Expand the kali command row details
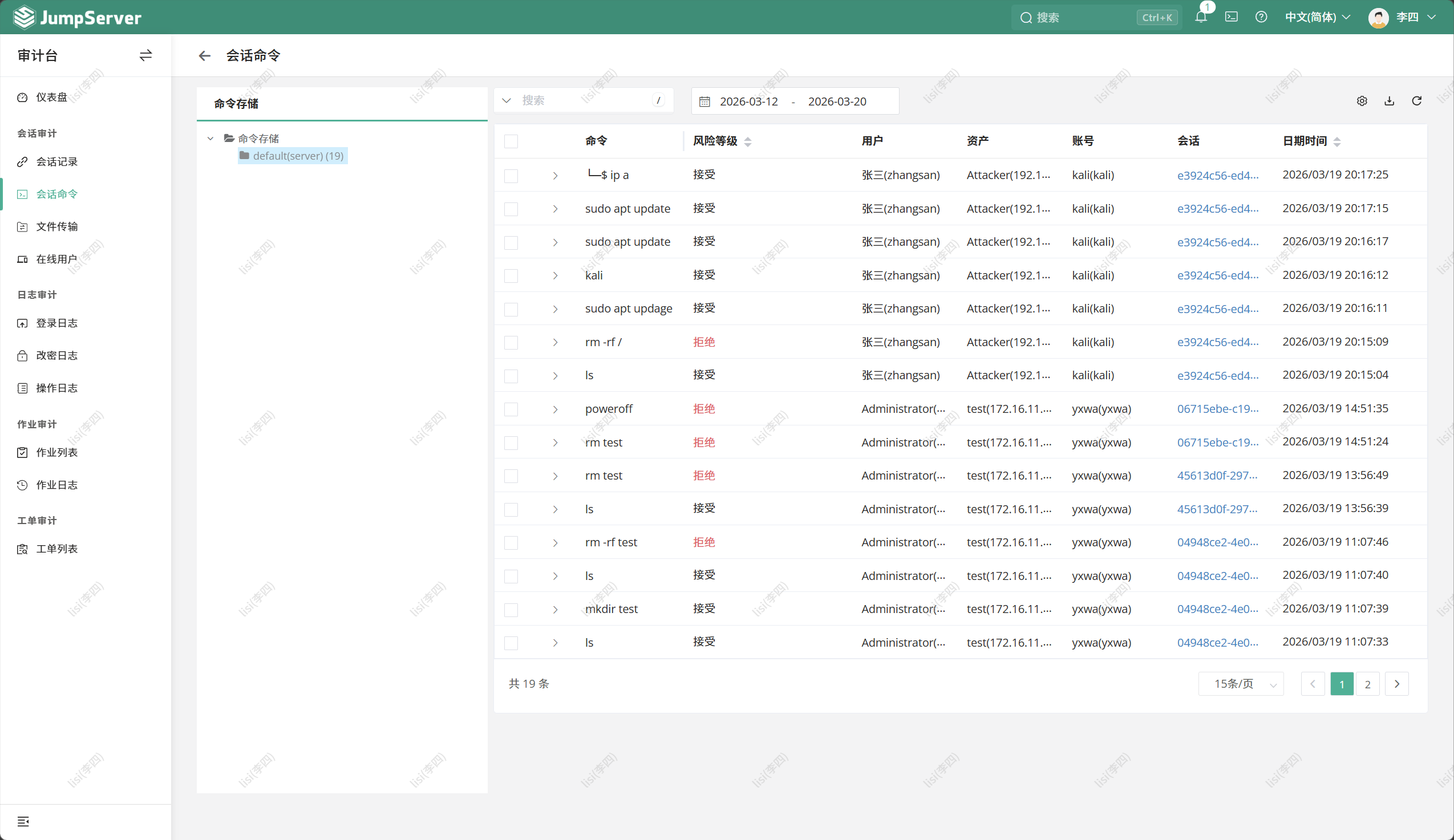 point(555,276)
